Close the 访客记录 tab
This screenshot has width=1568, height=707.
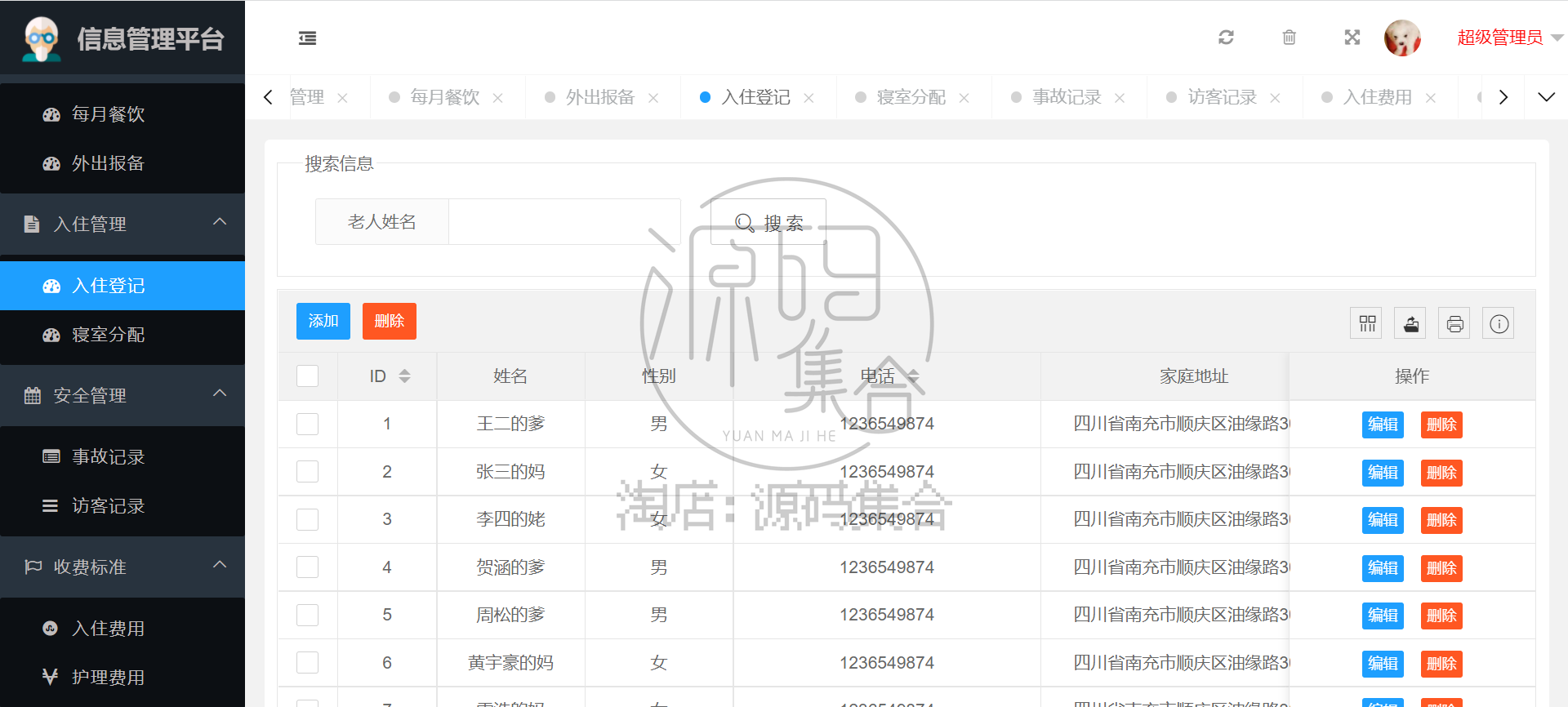tap(1275, 98)
